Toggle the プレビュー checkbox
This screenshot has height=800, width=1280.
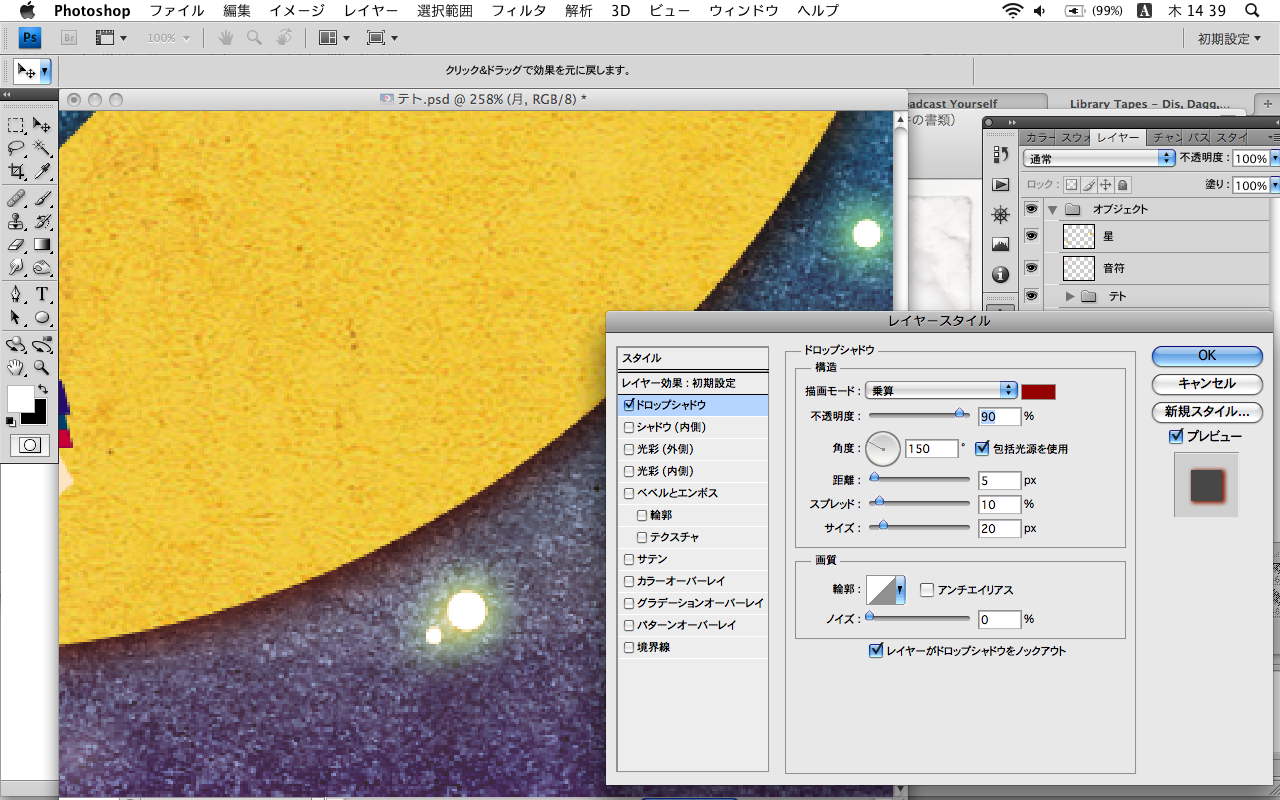tap(1176, 436)
